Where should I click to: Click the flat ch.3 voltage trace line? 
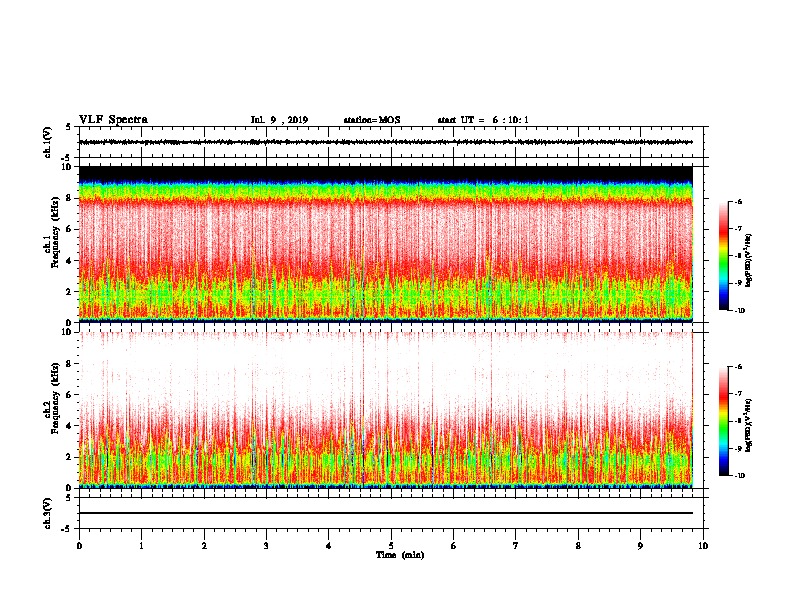coord(385,513)
